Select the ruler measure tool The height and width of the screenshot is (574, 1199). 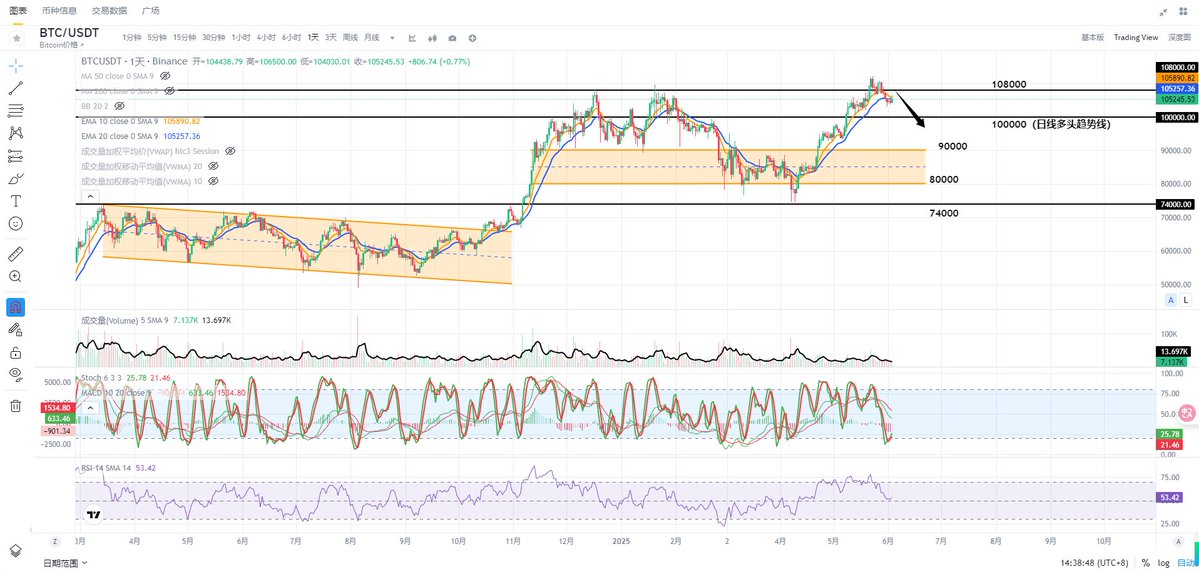[15, 254]
